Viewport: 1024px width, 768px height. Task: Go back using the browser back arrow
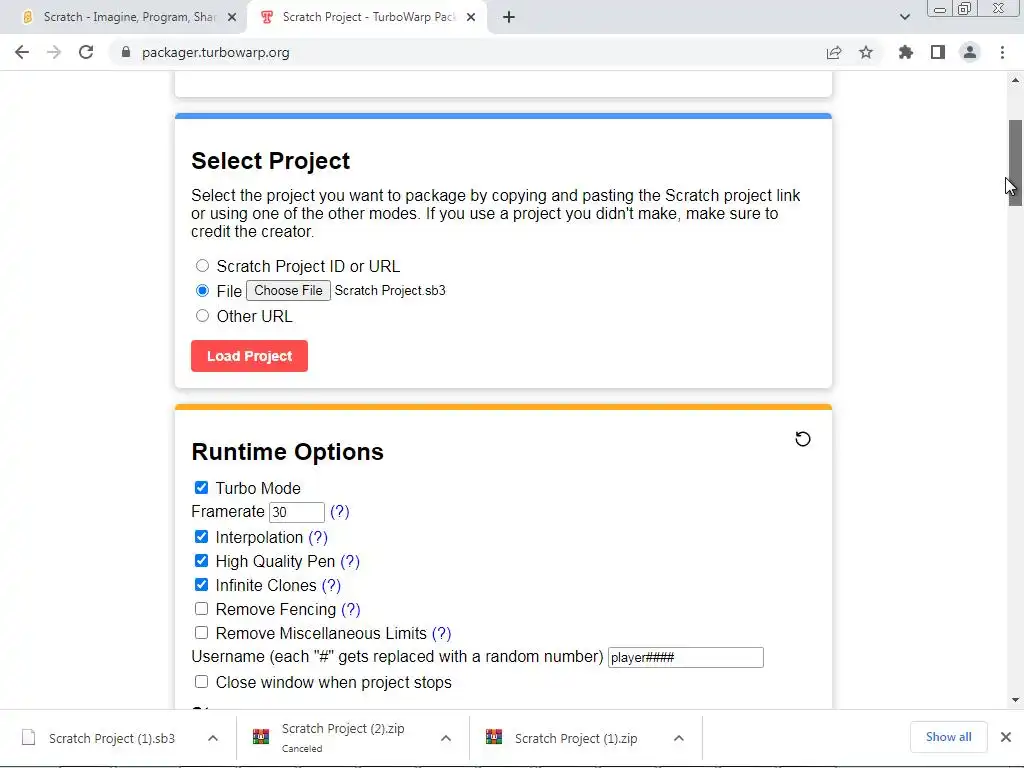pos(22,52)
